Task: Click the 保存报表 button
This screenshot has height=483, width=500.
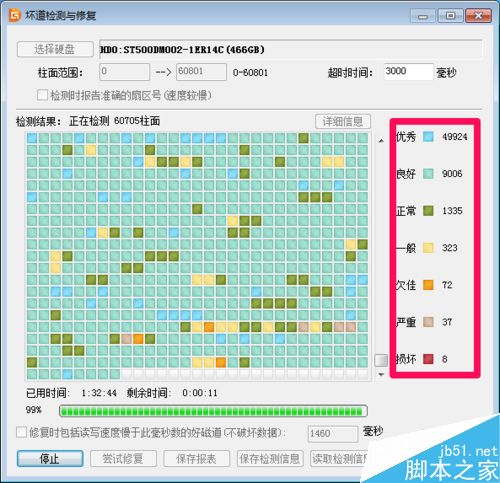Action: [x=196, y=459]
